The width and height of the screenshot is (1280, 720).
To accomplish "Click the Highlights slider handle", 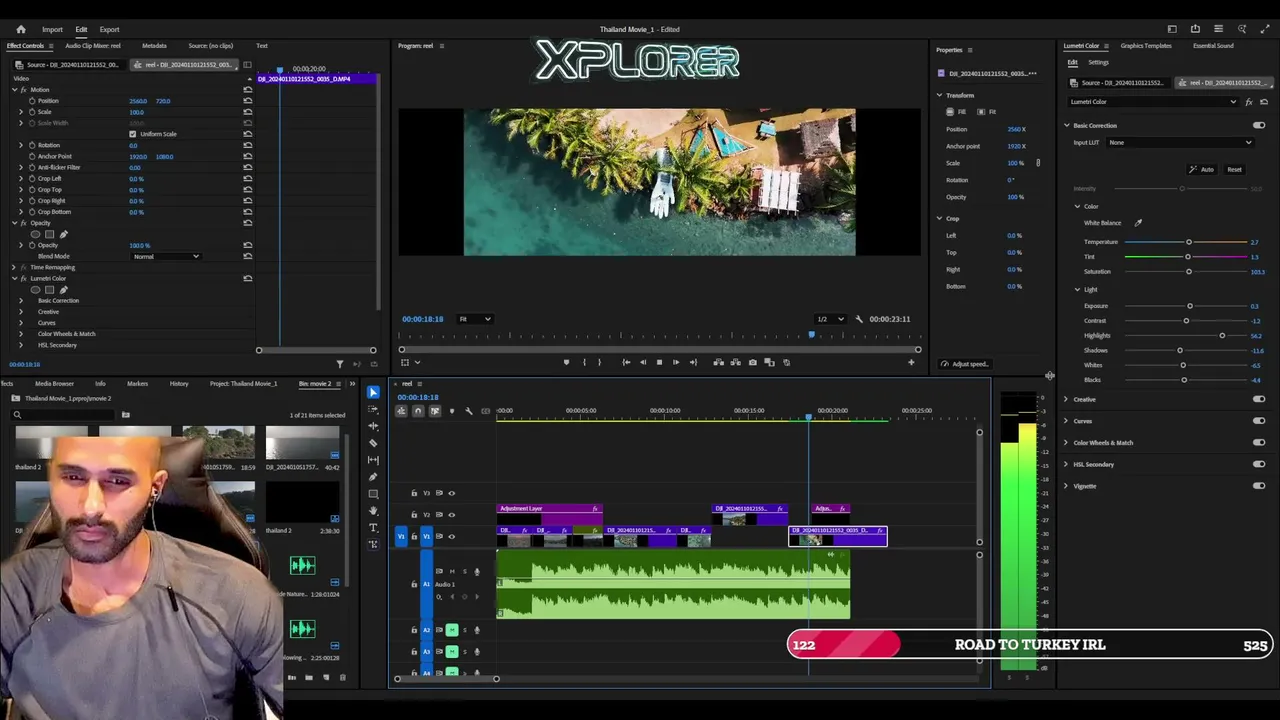I will (1222, 336).
